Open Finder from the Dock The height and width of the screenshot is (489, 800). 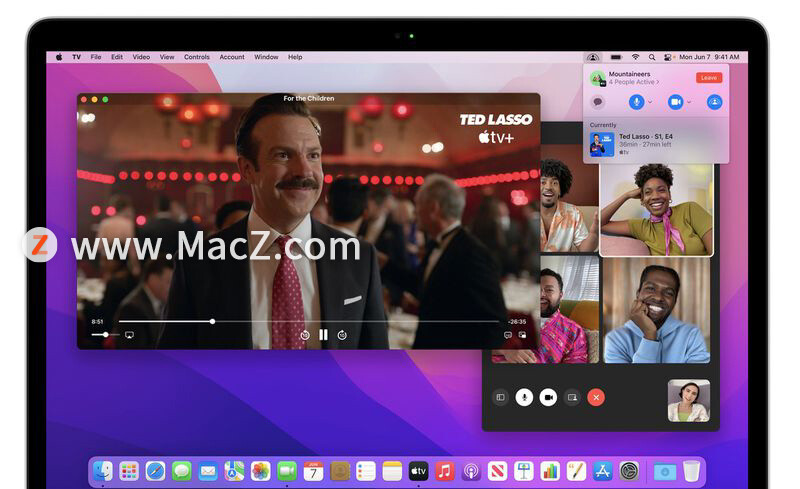point(103,471)
